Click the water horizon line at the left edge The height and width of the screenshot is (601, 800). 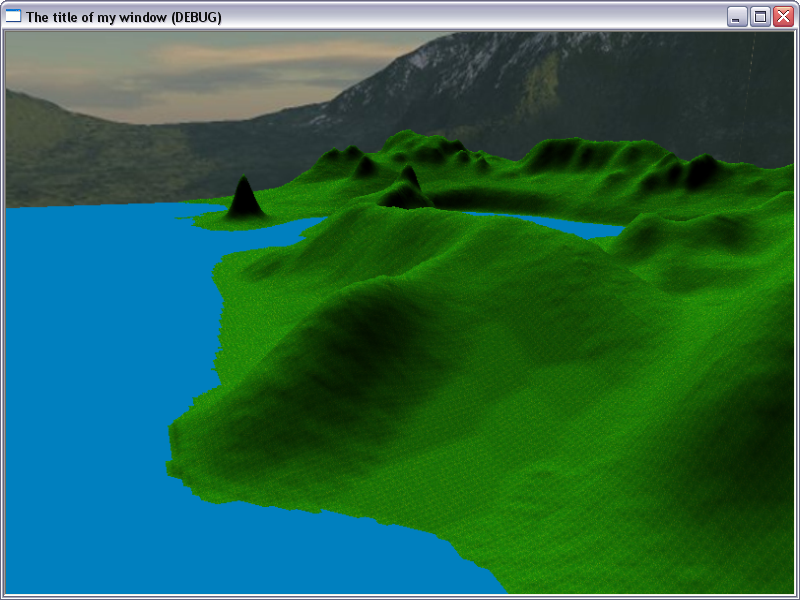[60, 207]
